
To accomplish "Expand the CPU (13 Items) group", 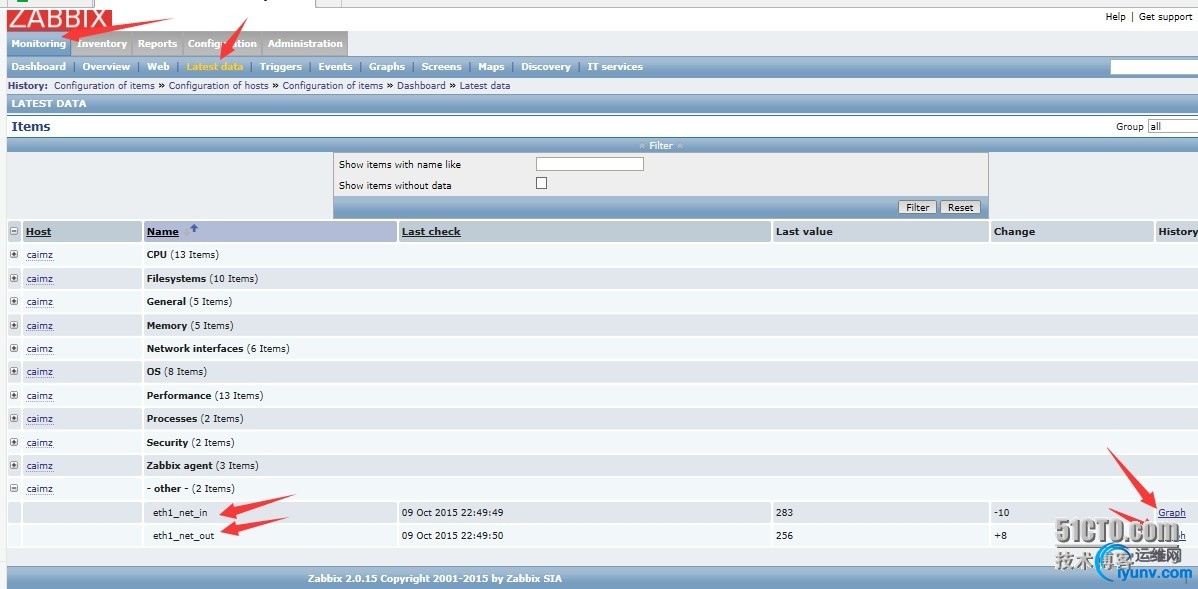I will coord(14,254).
